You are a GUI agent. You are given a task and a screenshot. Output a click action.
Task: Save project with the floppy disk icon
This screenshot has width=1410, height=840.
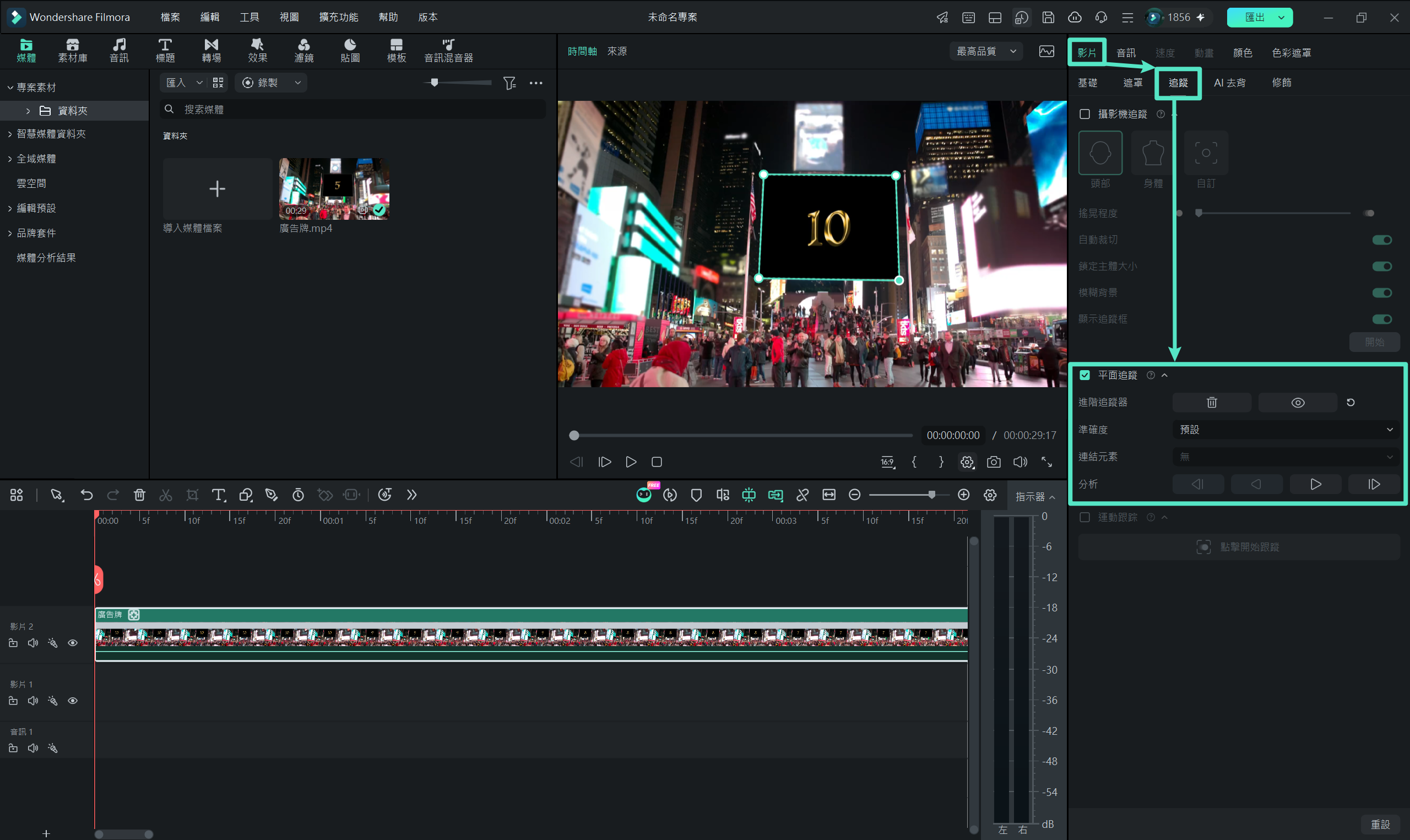click(x=1048, y=17)
